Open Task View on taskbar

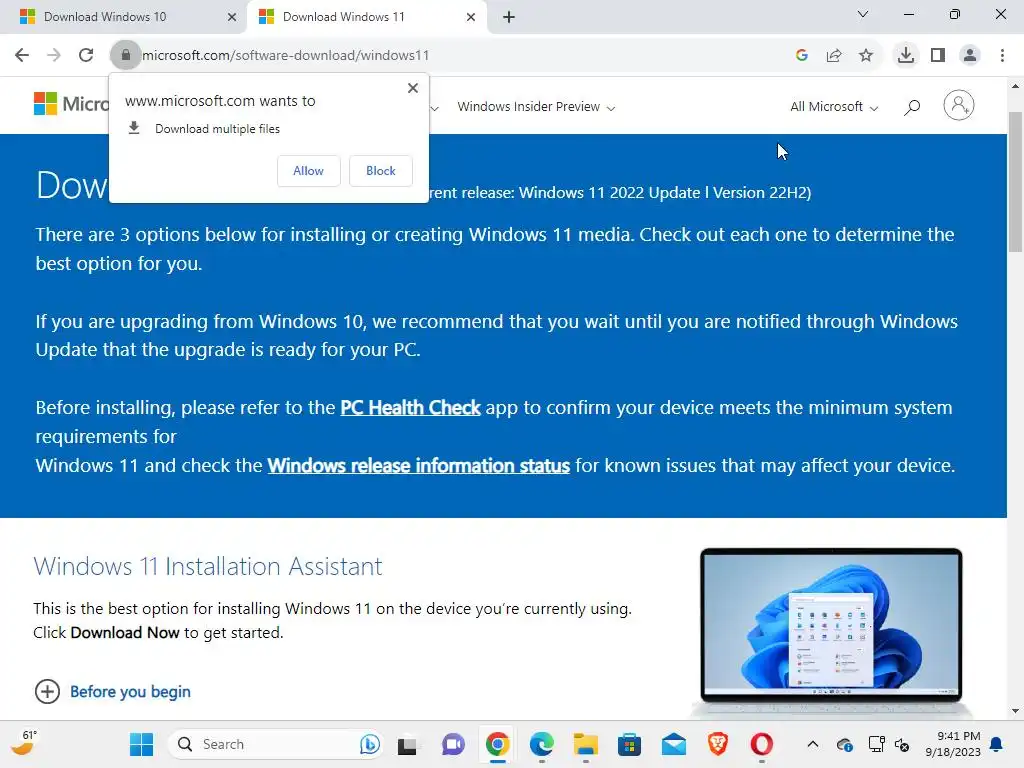408,744
